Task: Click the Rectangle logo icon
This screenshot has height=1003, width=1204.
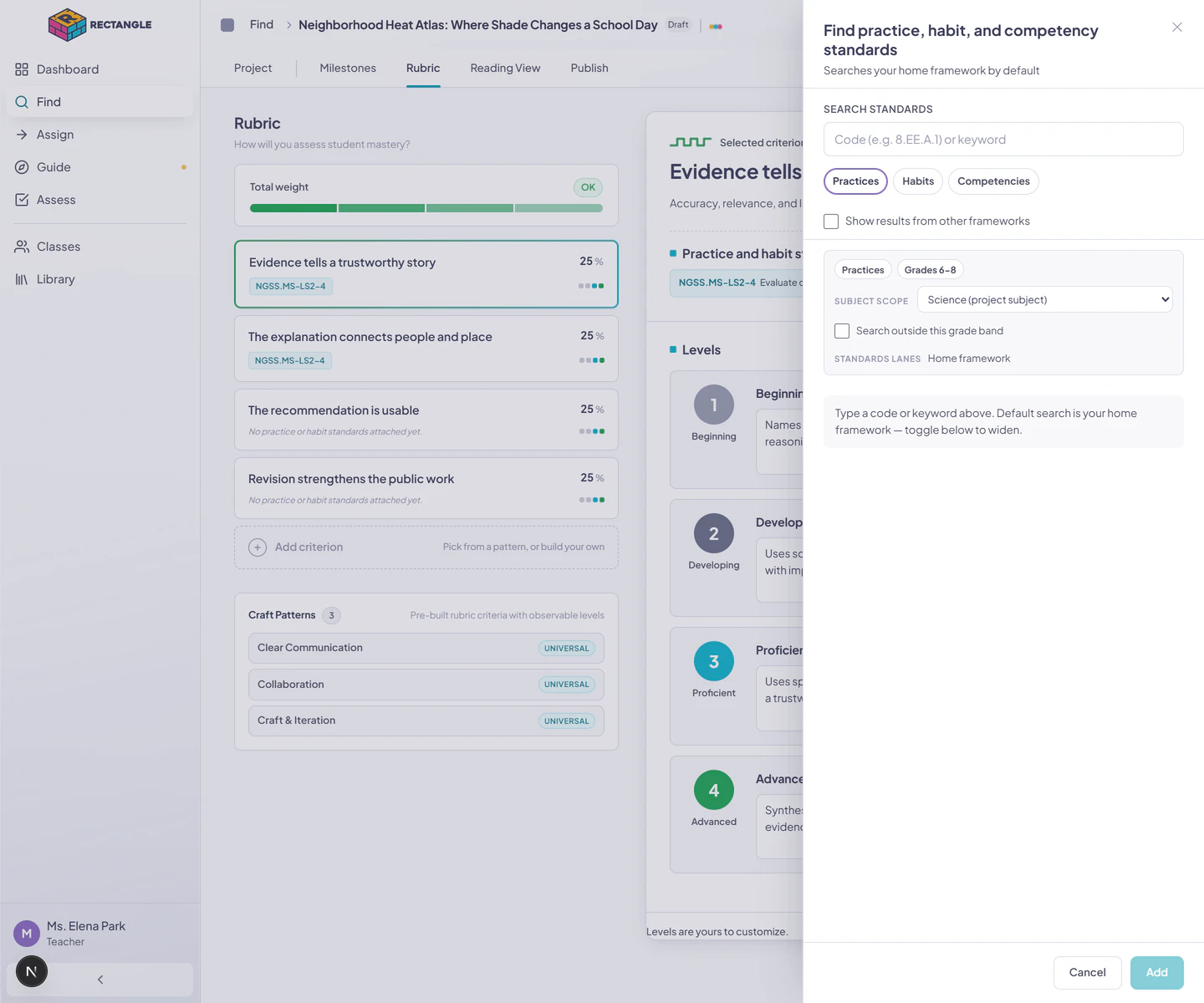Action: pyautogui.click(x=67, y=24)
